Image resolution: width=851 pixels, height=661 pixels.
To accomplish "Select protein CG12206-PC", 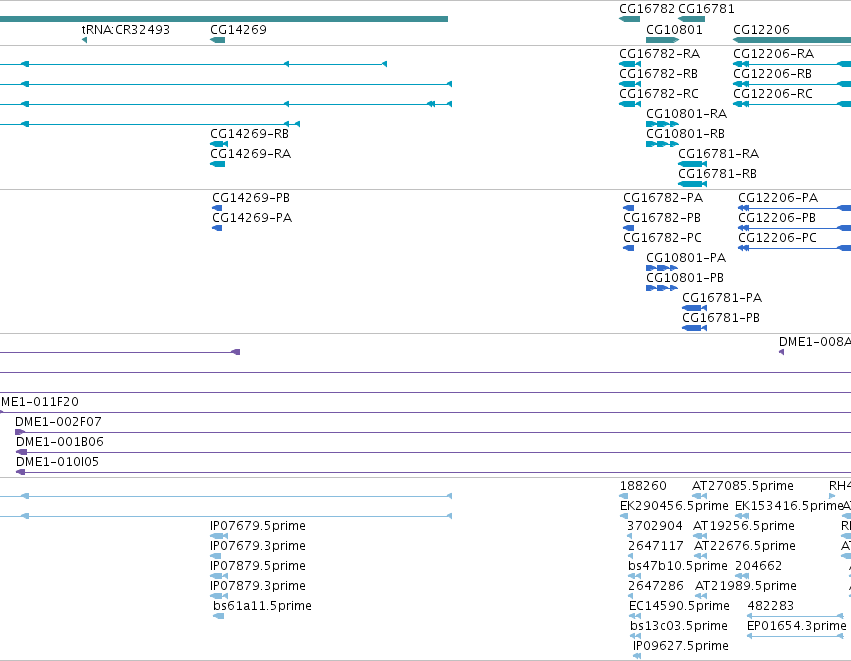I will pyautogui.click(x=777, y=238).
